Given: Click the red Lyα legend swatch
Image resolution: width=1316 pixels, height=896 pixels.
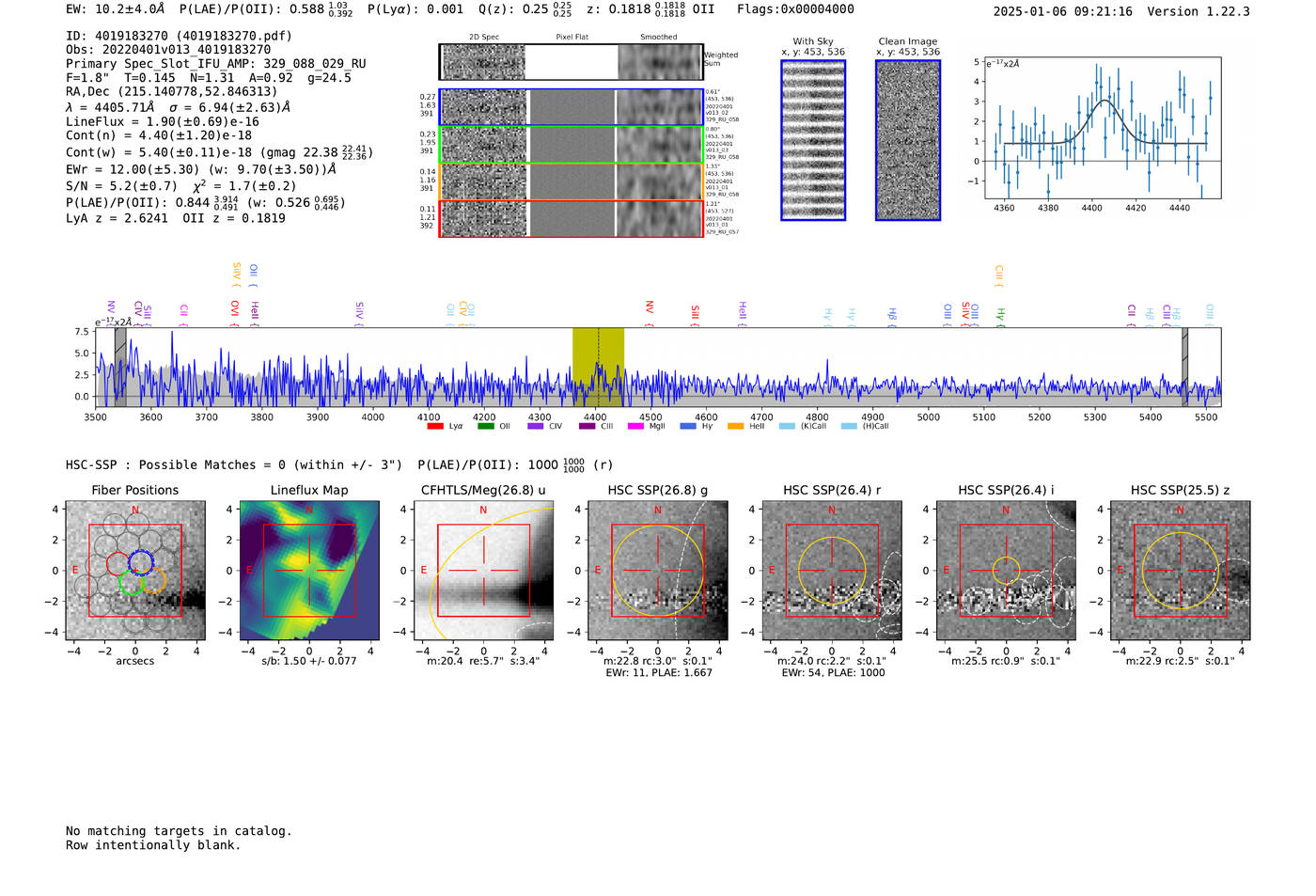Looking at the screenshot, I should [435, 426].
